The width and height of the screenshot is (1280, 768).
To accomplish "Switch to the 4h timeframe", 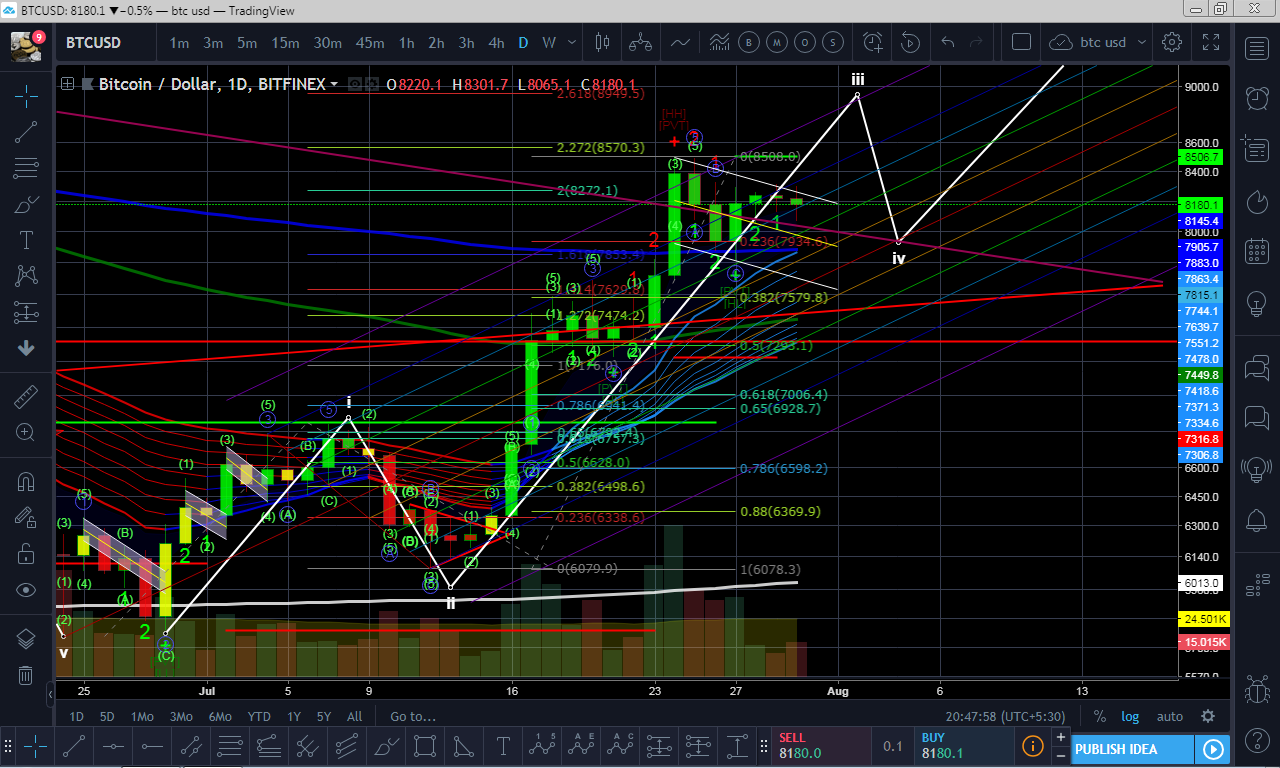I will 496,42.
